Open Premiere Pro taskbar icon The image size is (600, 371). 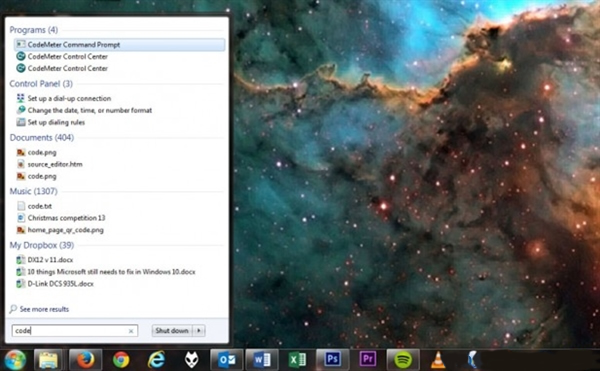pos(367,360)
